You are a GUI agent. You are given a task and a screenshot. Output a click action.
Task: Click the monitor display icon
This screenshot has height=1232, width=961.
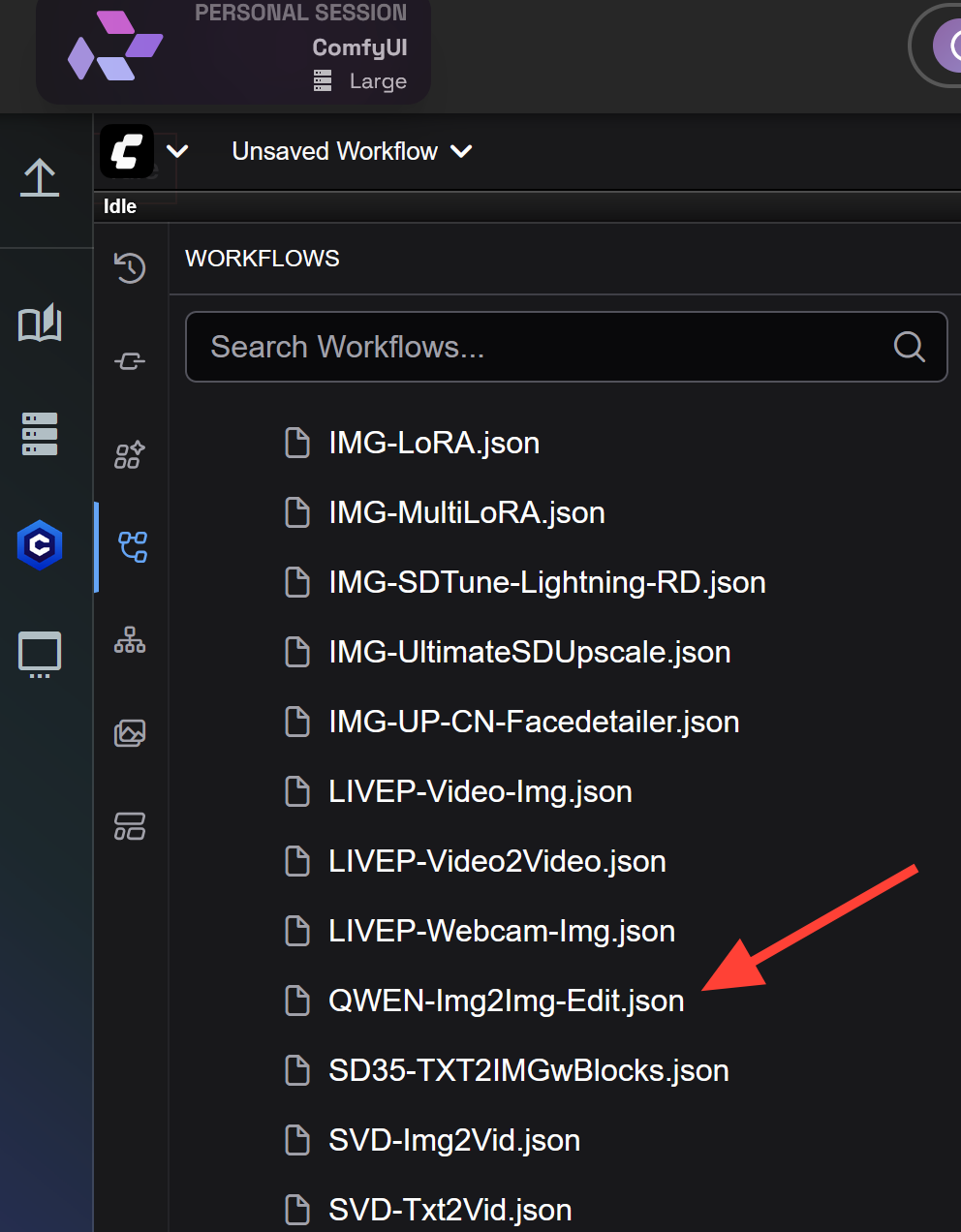[x=39, y=654]
